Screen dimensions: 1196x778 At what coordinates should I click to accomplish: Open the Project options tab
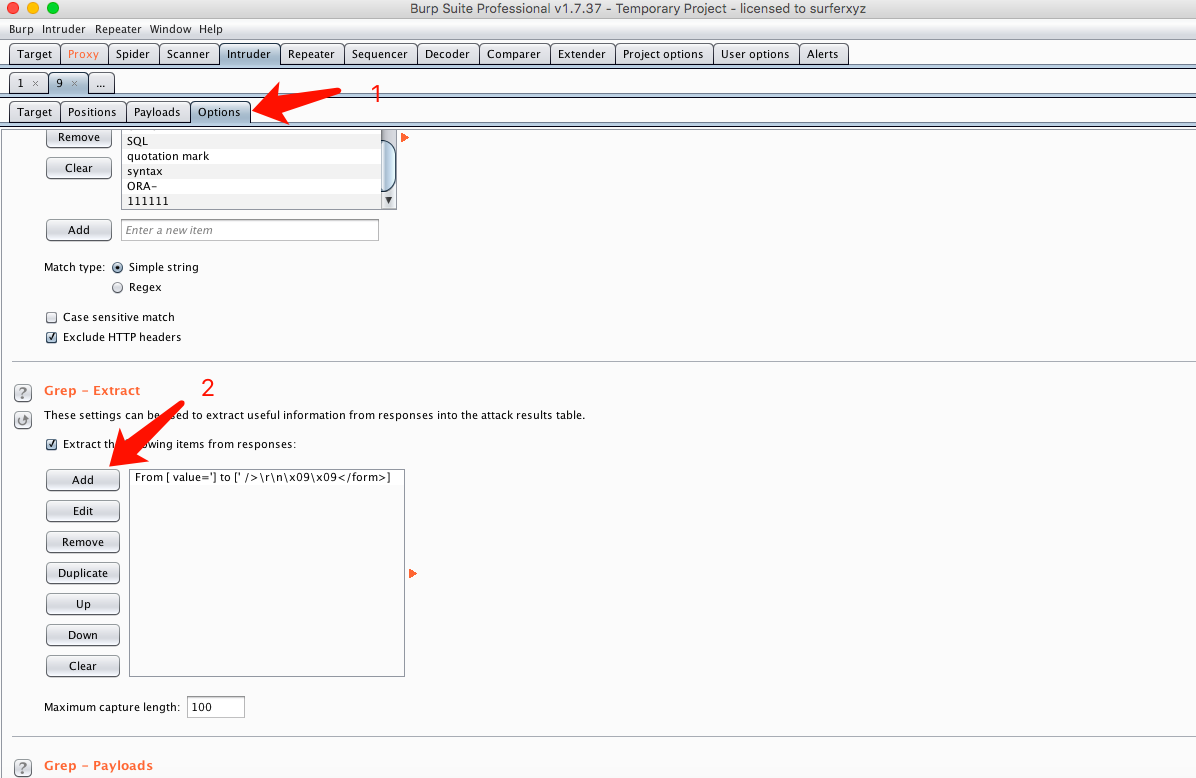tap(663, 54)
